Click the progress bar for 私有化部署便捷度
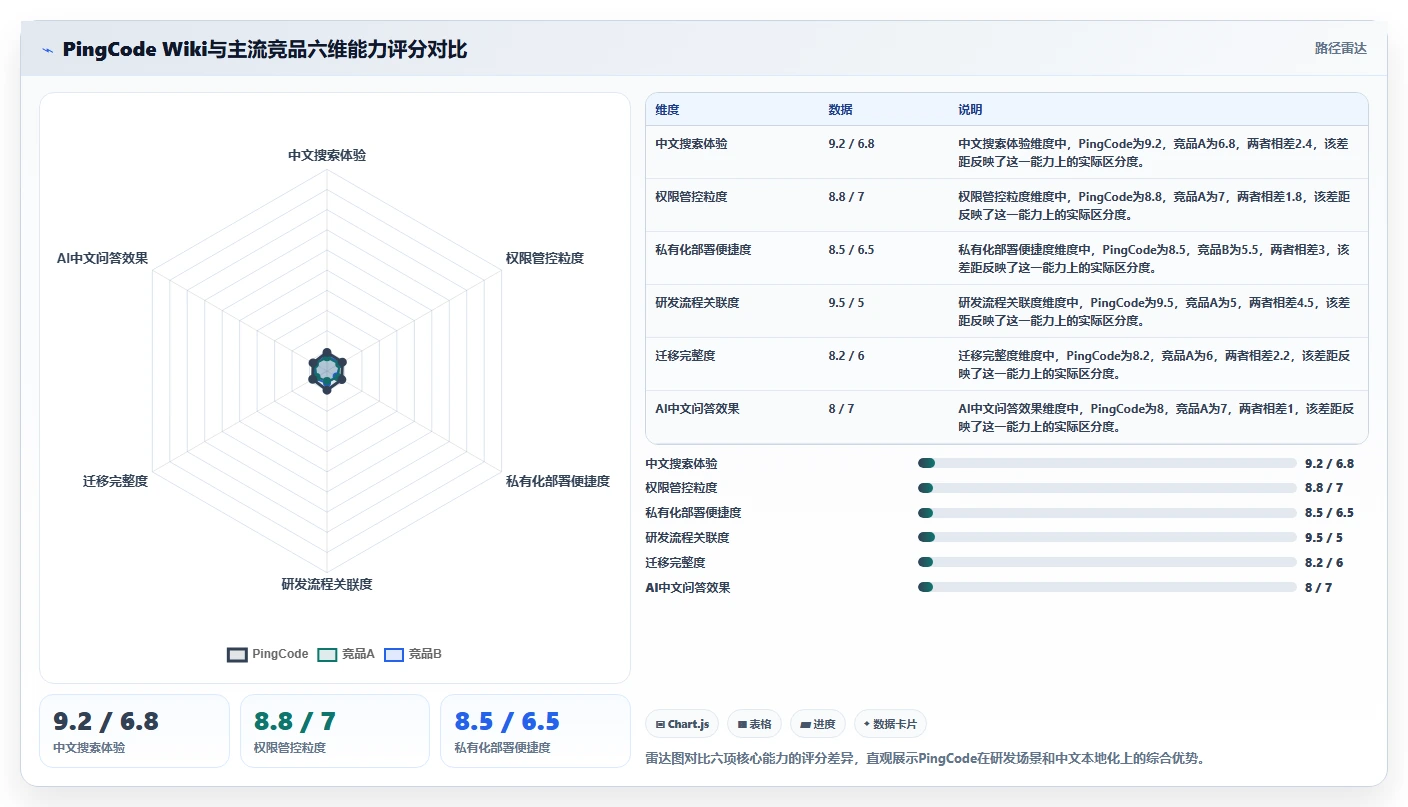The image size is (1408, 807). point(1107,513)
